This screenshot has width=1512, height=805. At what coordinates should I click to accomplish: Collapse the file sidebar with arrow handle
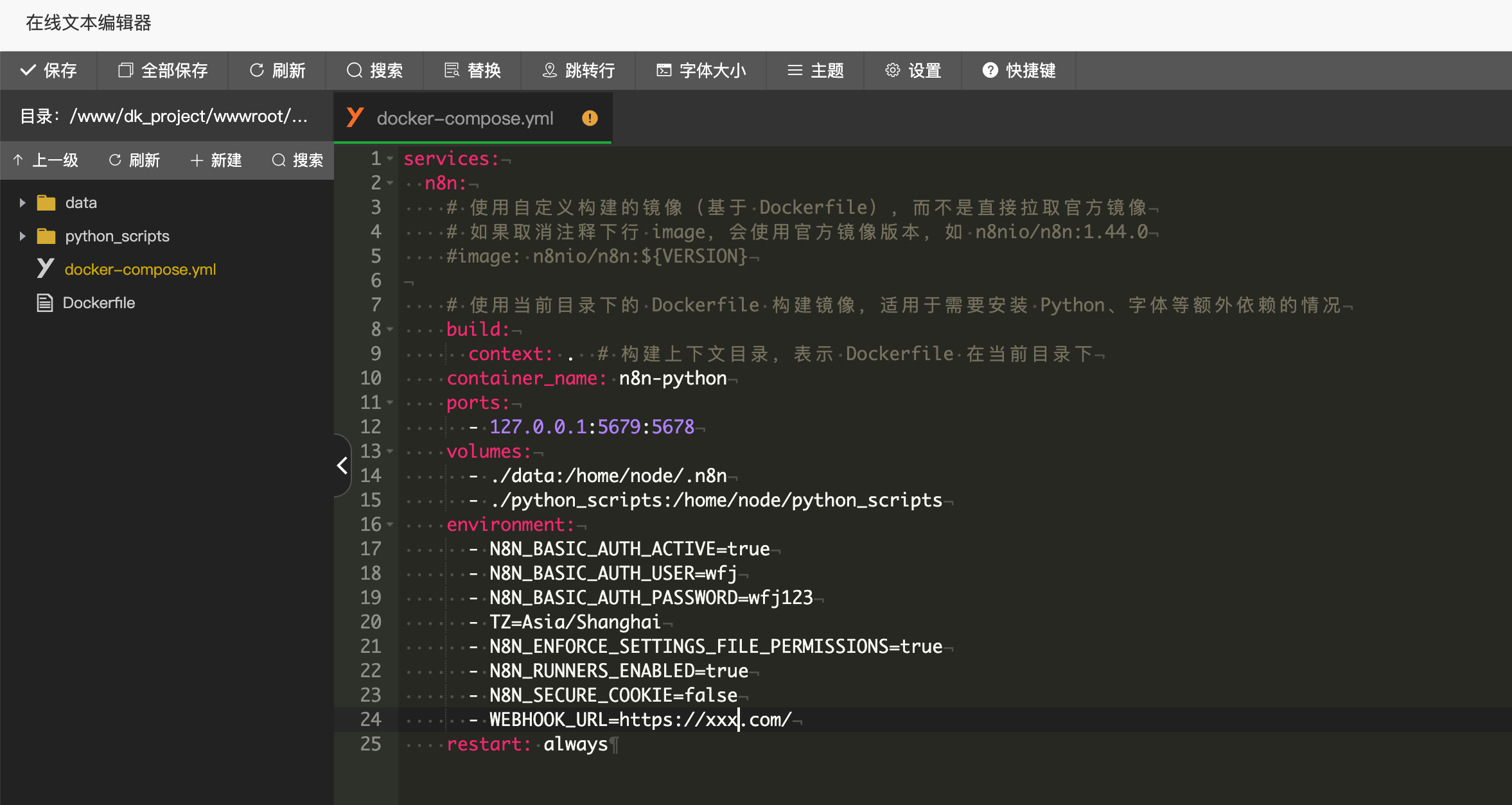tap(343, 465)
